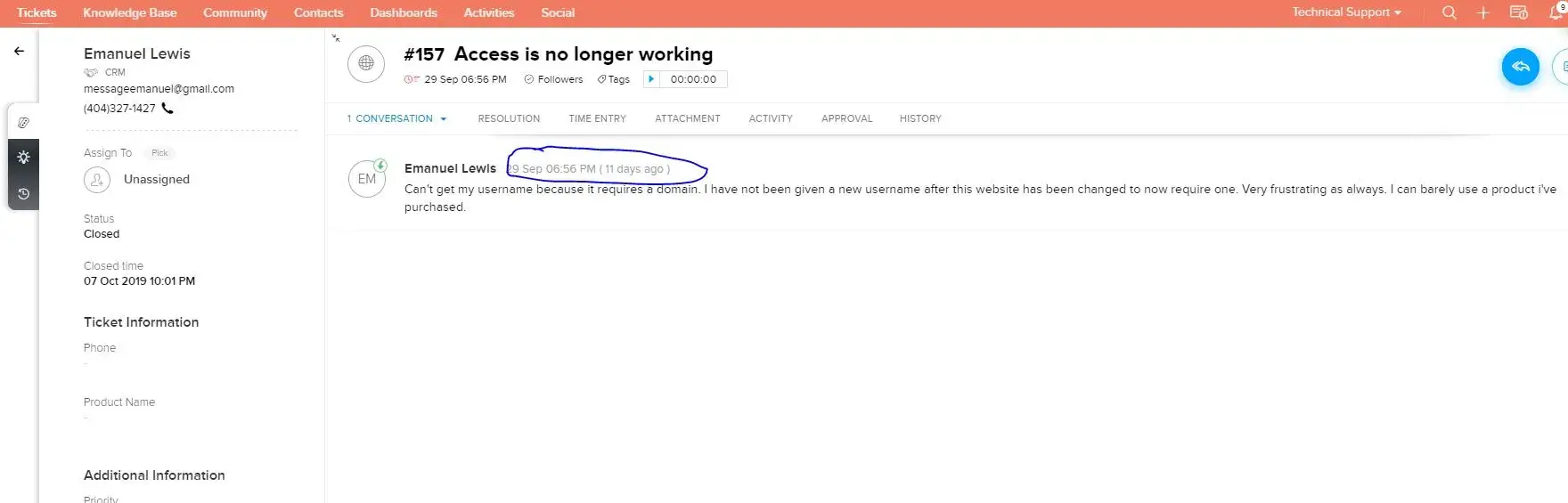The image size is (1568, 503).
Task: Expand the Conversation tab dropdown arrow
Action: tap(443, 118)
